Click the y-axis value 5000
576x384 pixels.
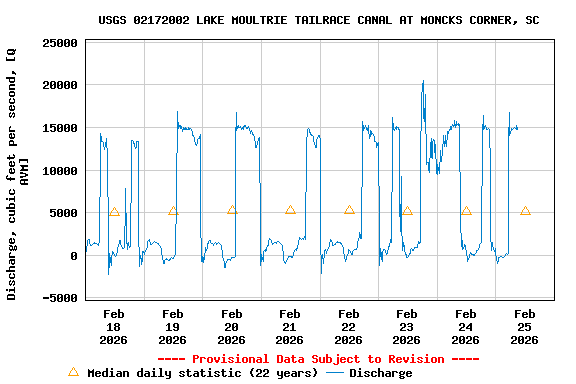point(64,213)
